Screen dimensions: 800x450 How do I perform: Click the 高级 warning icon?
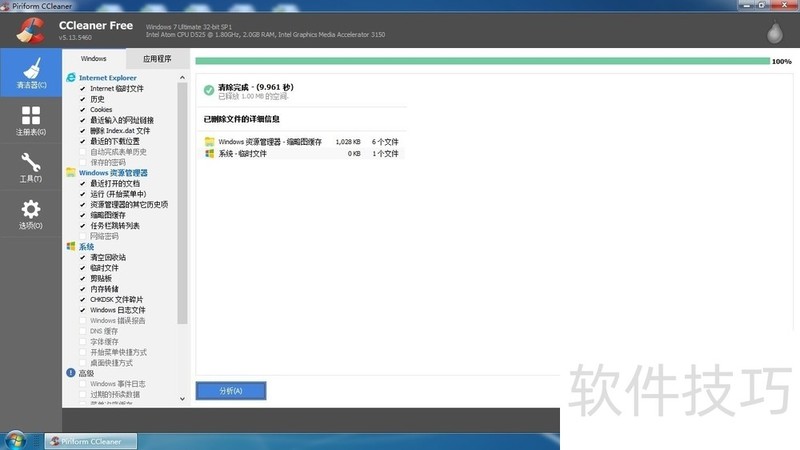[71, 373]
